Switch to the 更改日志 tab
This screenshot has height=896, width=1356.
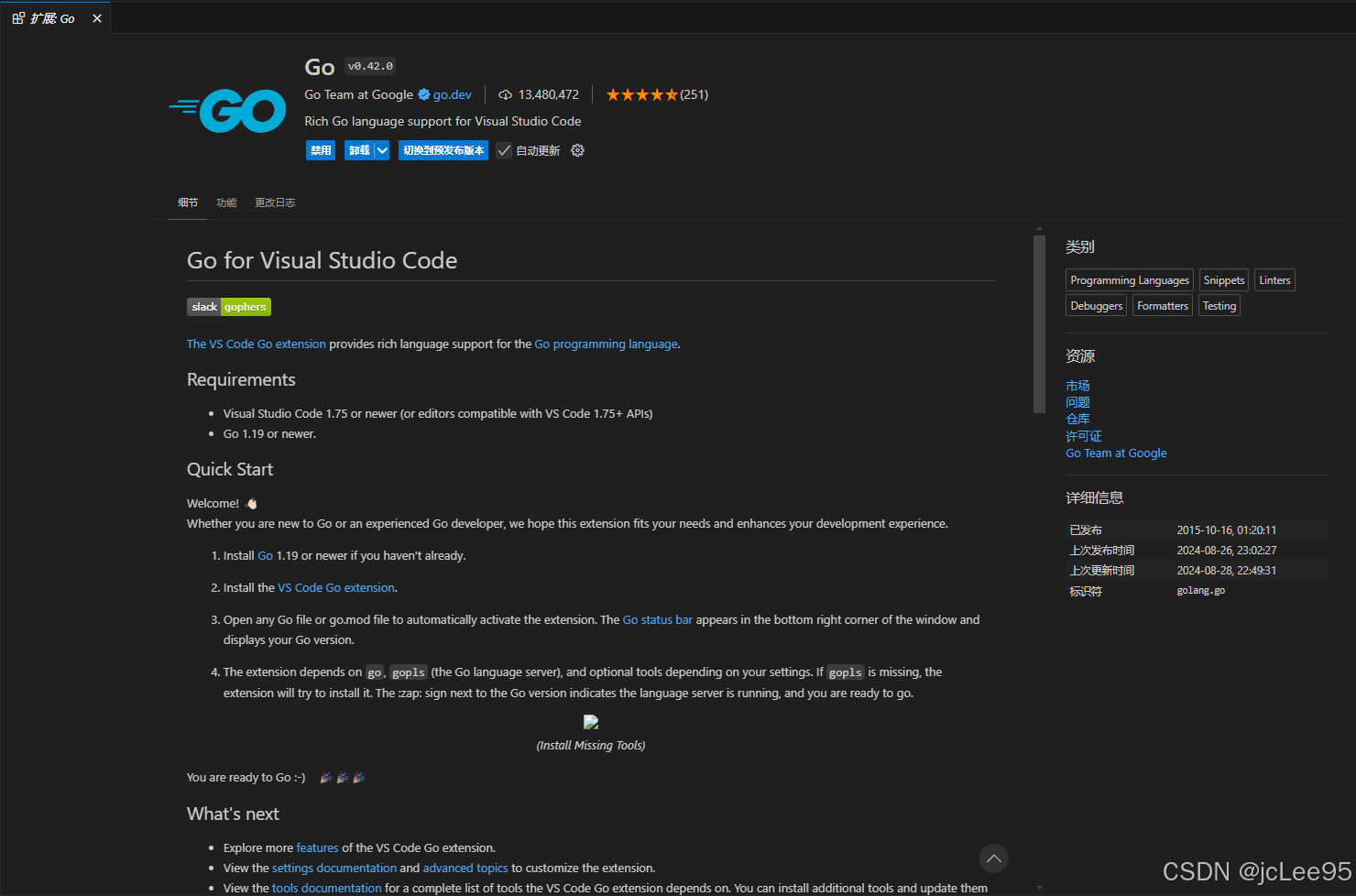(x=275, y=202)
